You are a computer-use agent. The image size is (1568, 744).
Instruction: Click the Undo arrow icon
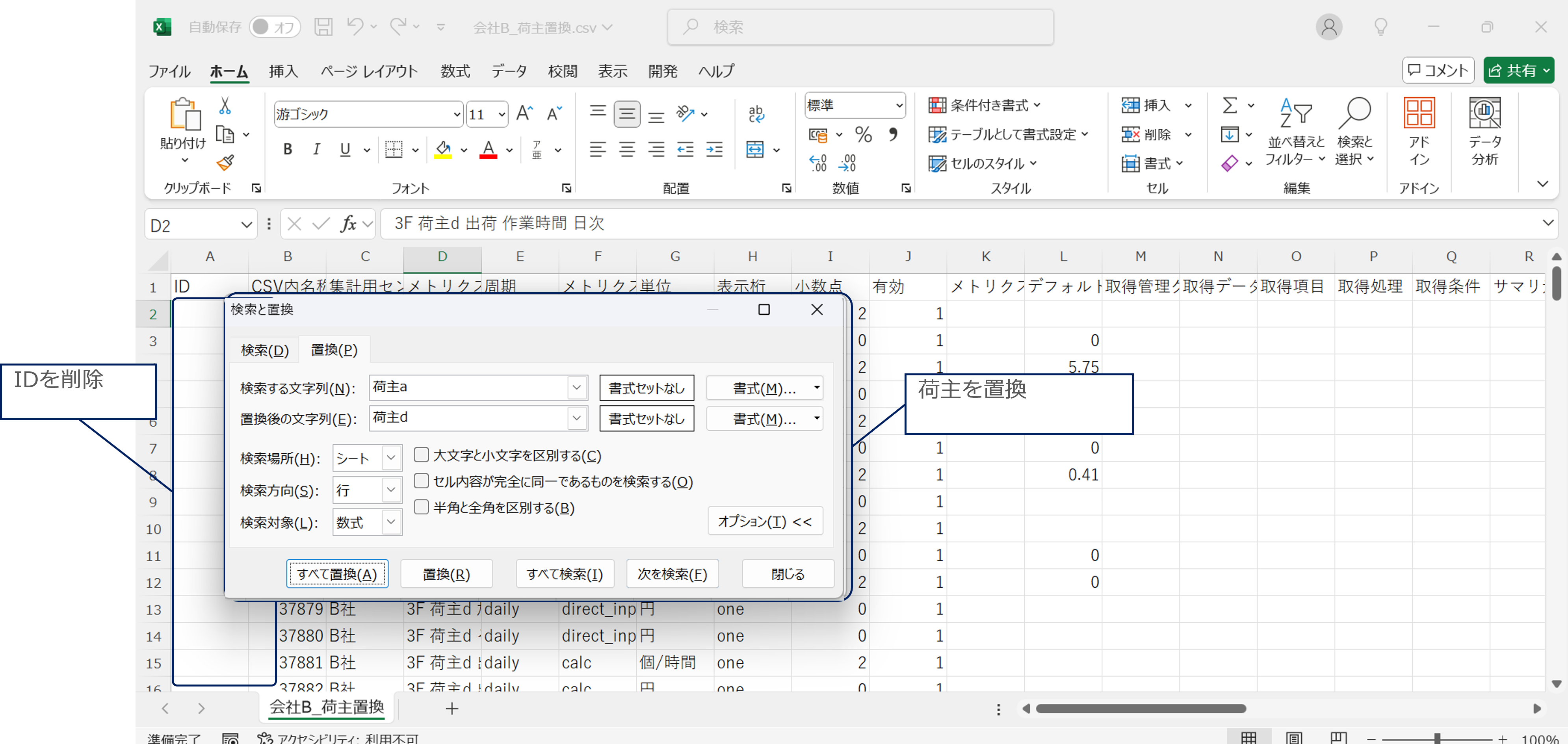click(355, 26)
